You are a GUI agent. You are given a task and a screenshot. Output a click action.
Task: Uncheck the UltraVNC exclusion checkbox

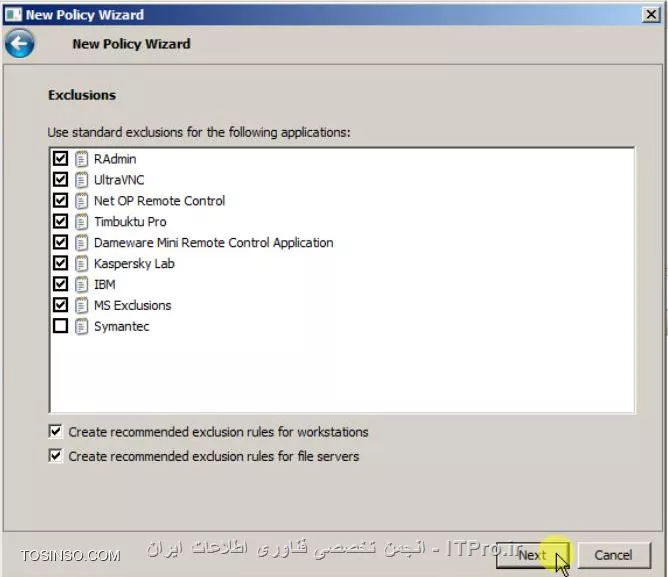click(60, 179)
